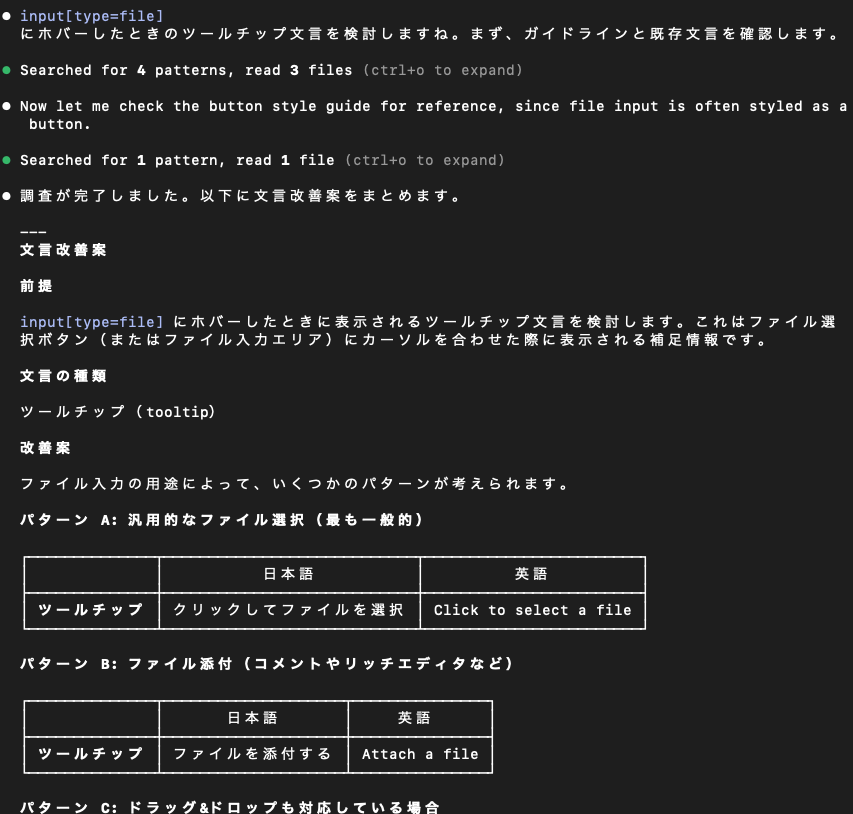
Task: Click the "Searched for 4 patterns, read 3 files" line
Action: pyautogui.click(x=271, y=70)
